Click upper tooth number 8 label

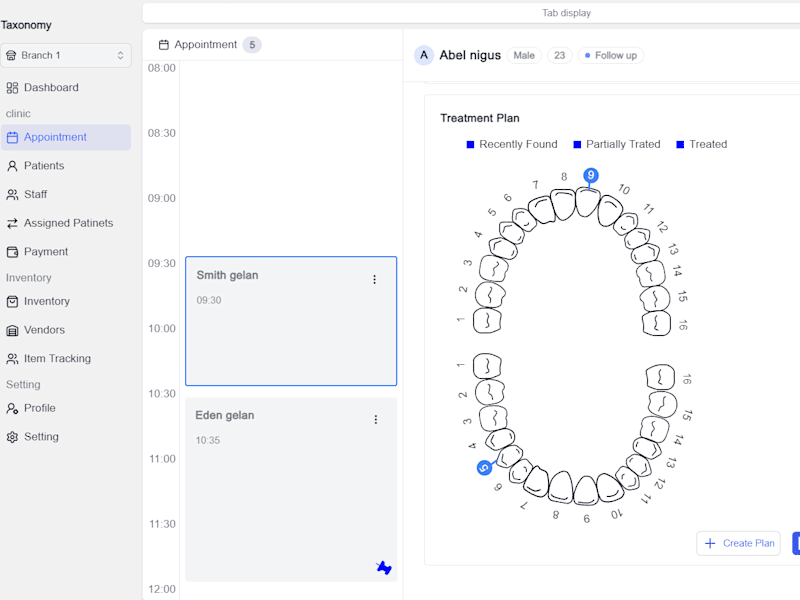click(x=564, y=177)
